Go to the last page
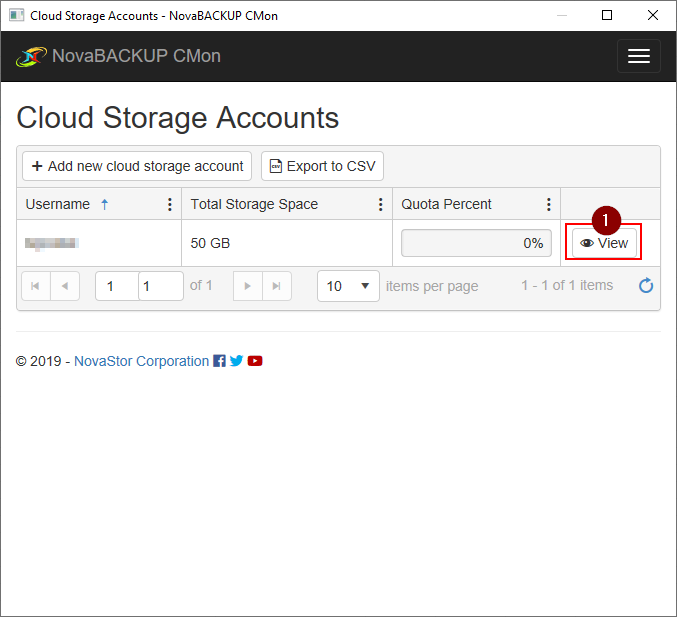 click(x=277, y=286)
